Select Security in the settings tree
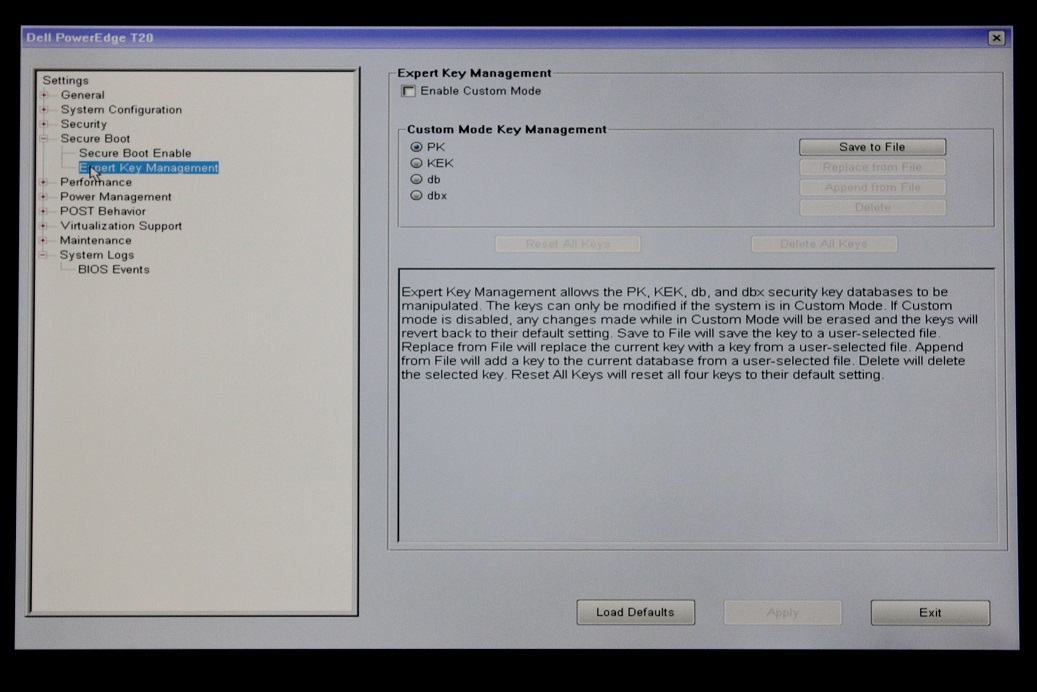Viewport: 1037px width, 692px height. [x=83, y=124]
